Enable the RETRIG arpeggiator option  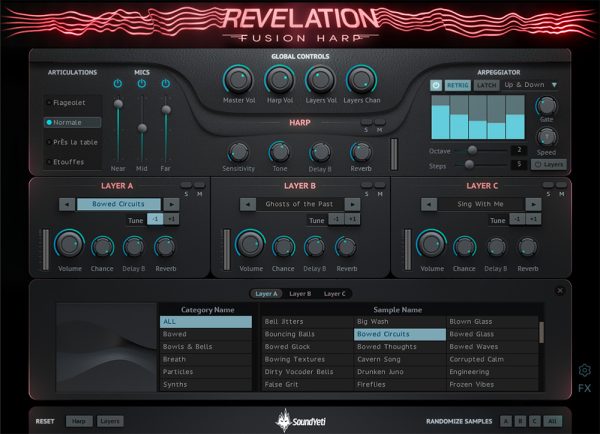point(458,85)
